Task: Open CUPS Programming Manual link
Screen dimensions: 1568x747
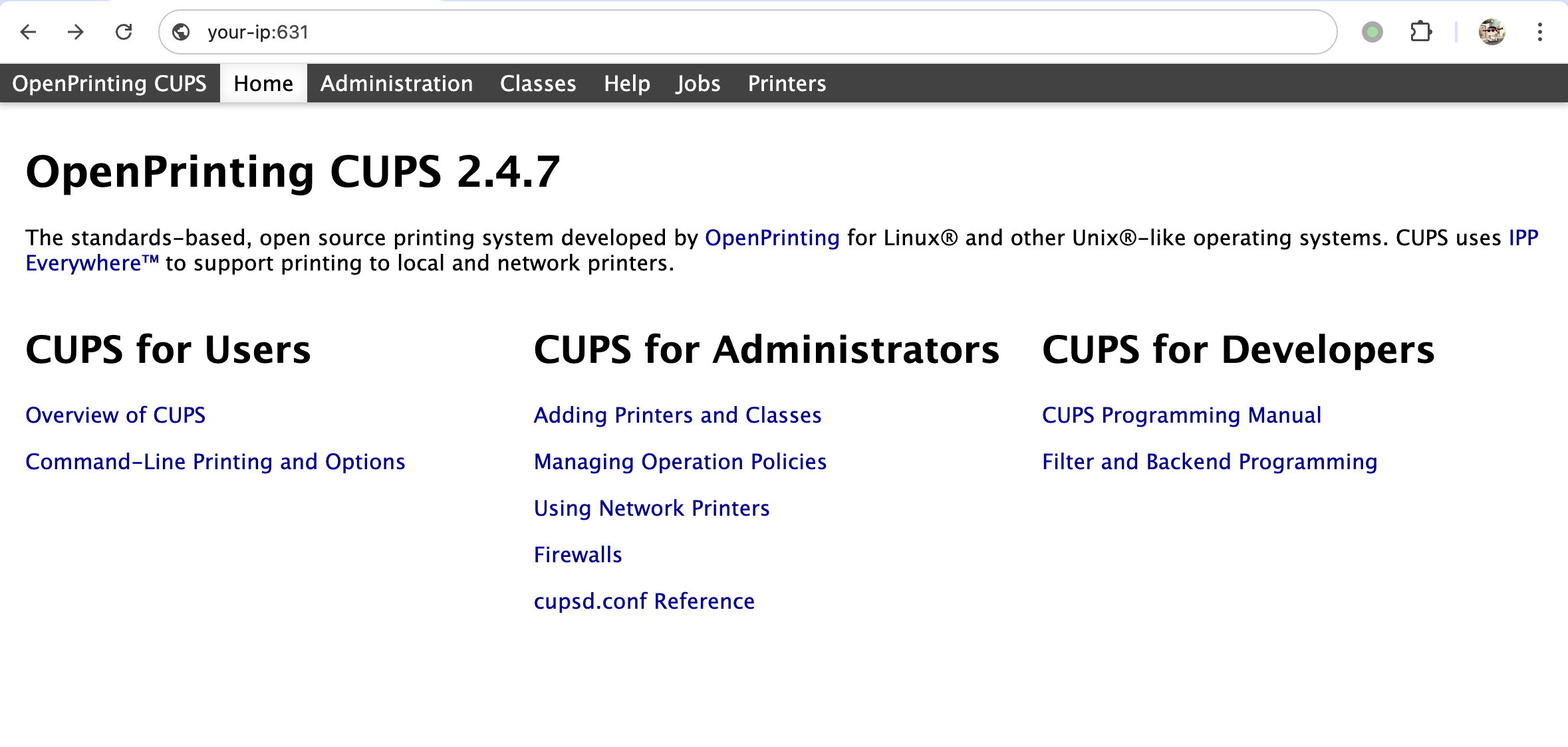Action: [x=1181, y=415]
